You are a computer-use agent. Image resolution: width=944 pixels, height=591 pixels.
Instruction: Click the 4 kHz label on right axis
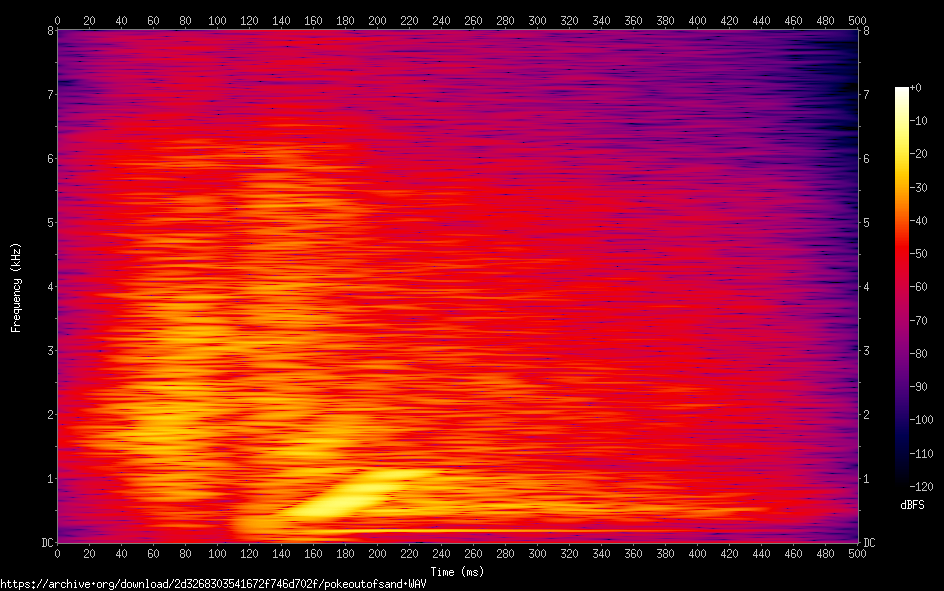point(866,286)
